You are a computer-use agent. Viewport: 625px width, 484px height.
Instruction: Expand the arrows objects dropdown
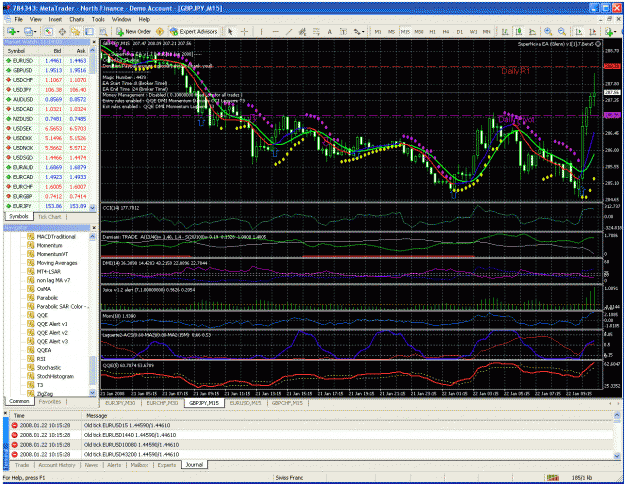pyautogui.click(x=363, y=31)
